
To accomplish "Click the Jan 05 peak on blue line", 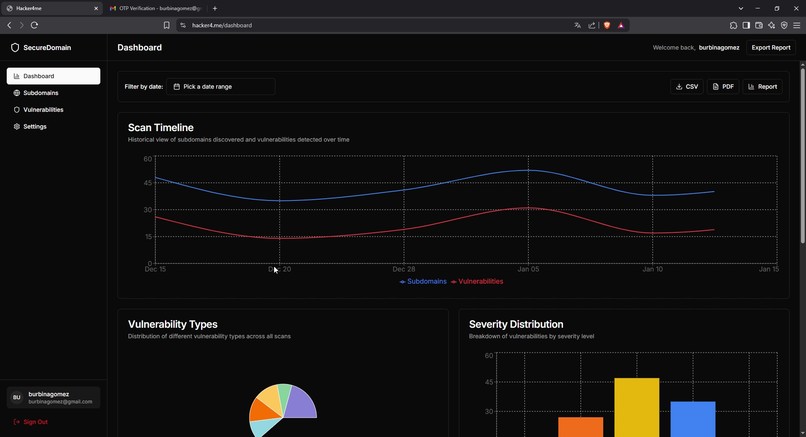I will (x=528, y=170).
